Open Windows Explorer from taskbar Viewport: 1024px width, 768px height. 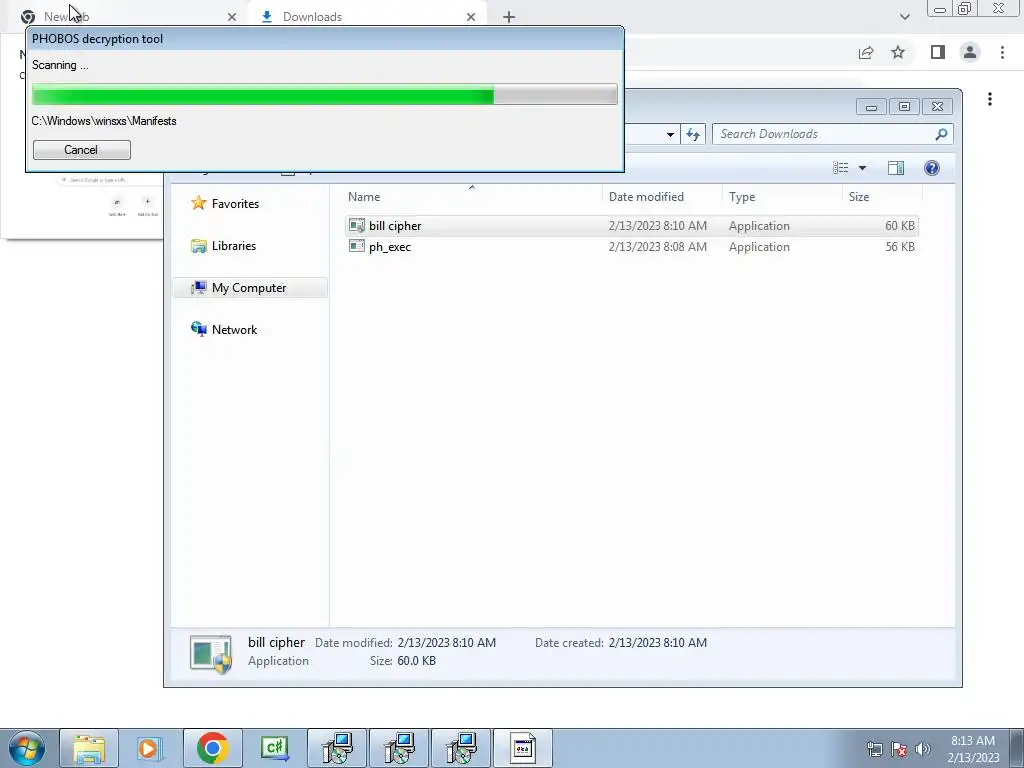(89, 748)
